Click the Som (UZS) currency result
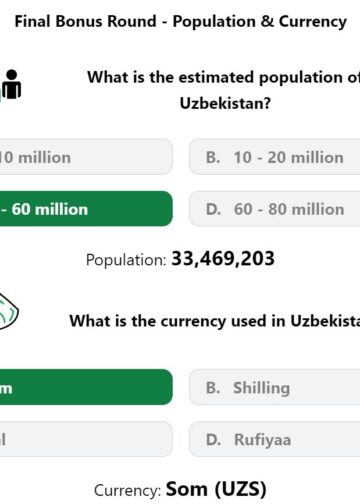This screenshot has height=504, width=360. 216,489
